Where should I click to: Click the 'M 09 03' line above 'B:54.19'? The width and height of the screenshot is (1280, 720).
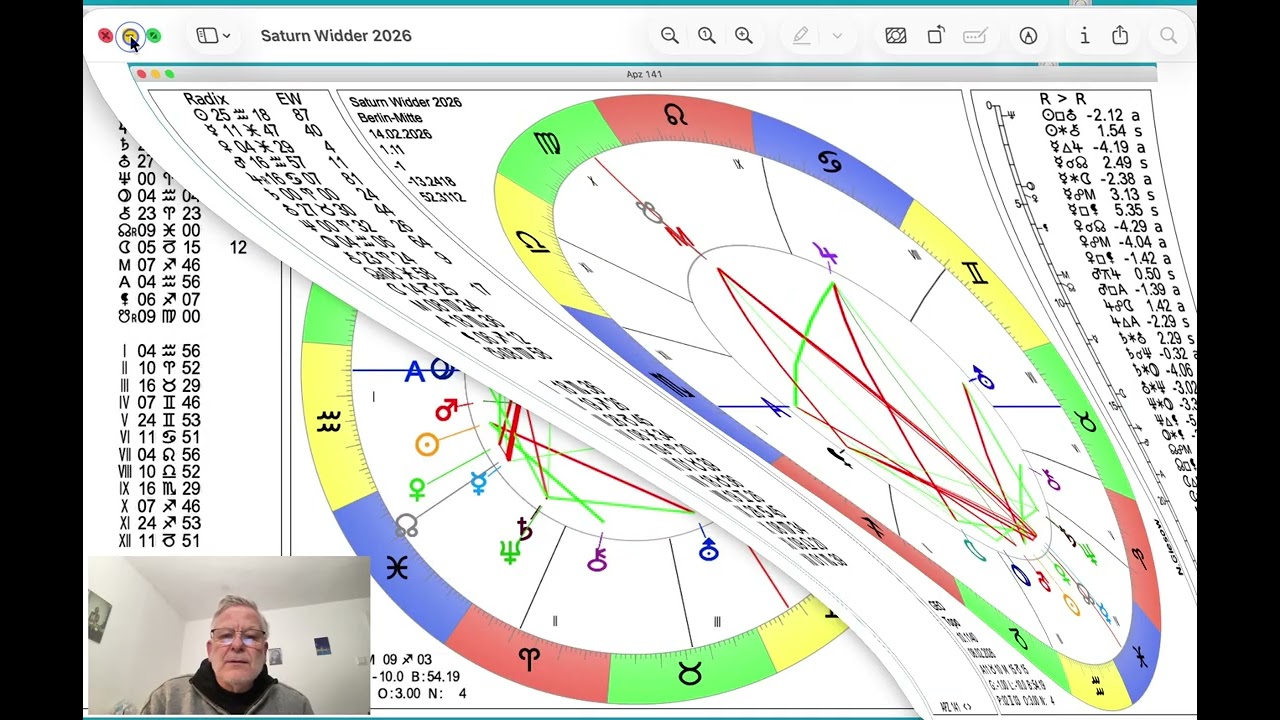400,660
